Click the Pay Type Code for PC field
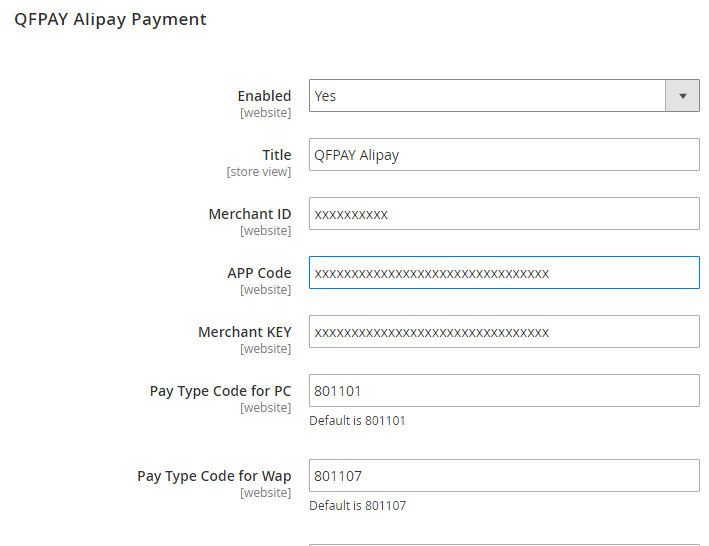 503,391
